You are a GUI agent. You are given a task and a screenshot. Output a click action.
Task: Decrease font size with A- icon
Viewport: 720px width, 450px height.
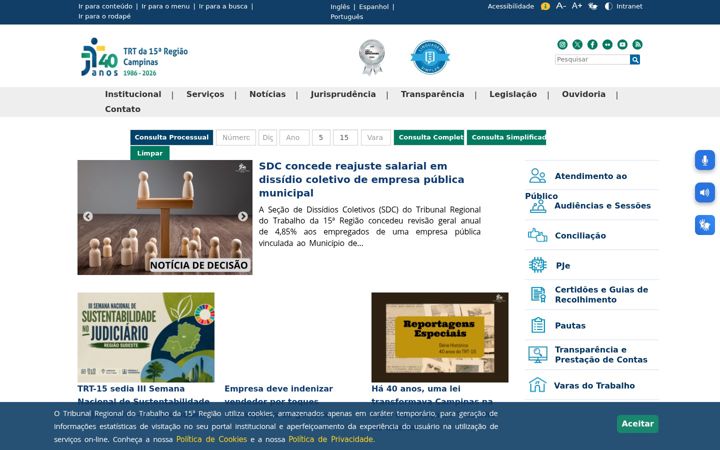point(560,6)
